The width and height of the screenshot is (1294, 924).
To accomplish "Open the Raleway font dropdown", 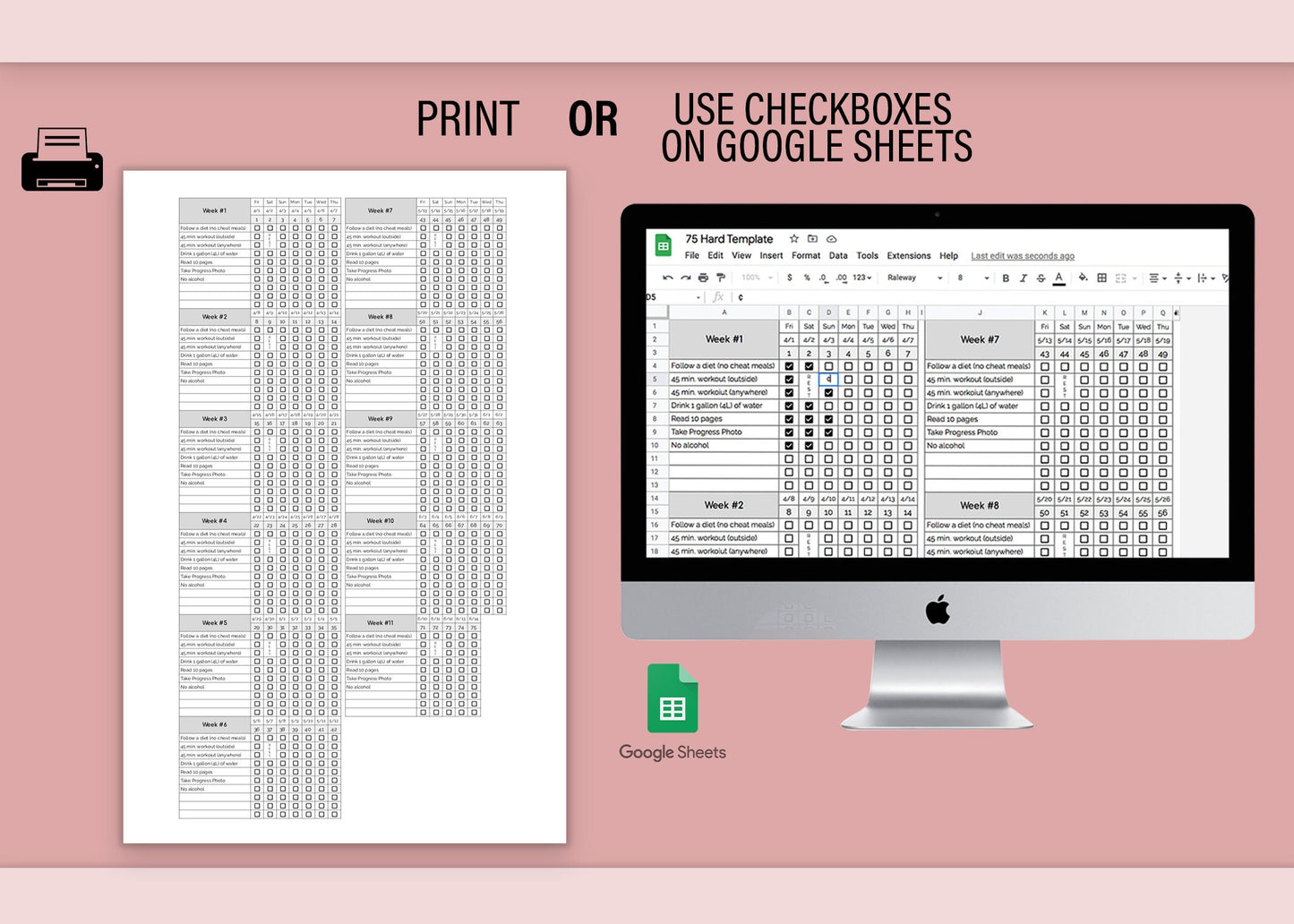I will click(914, 278).
